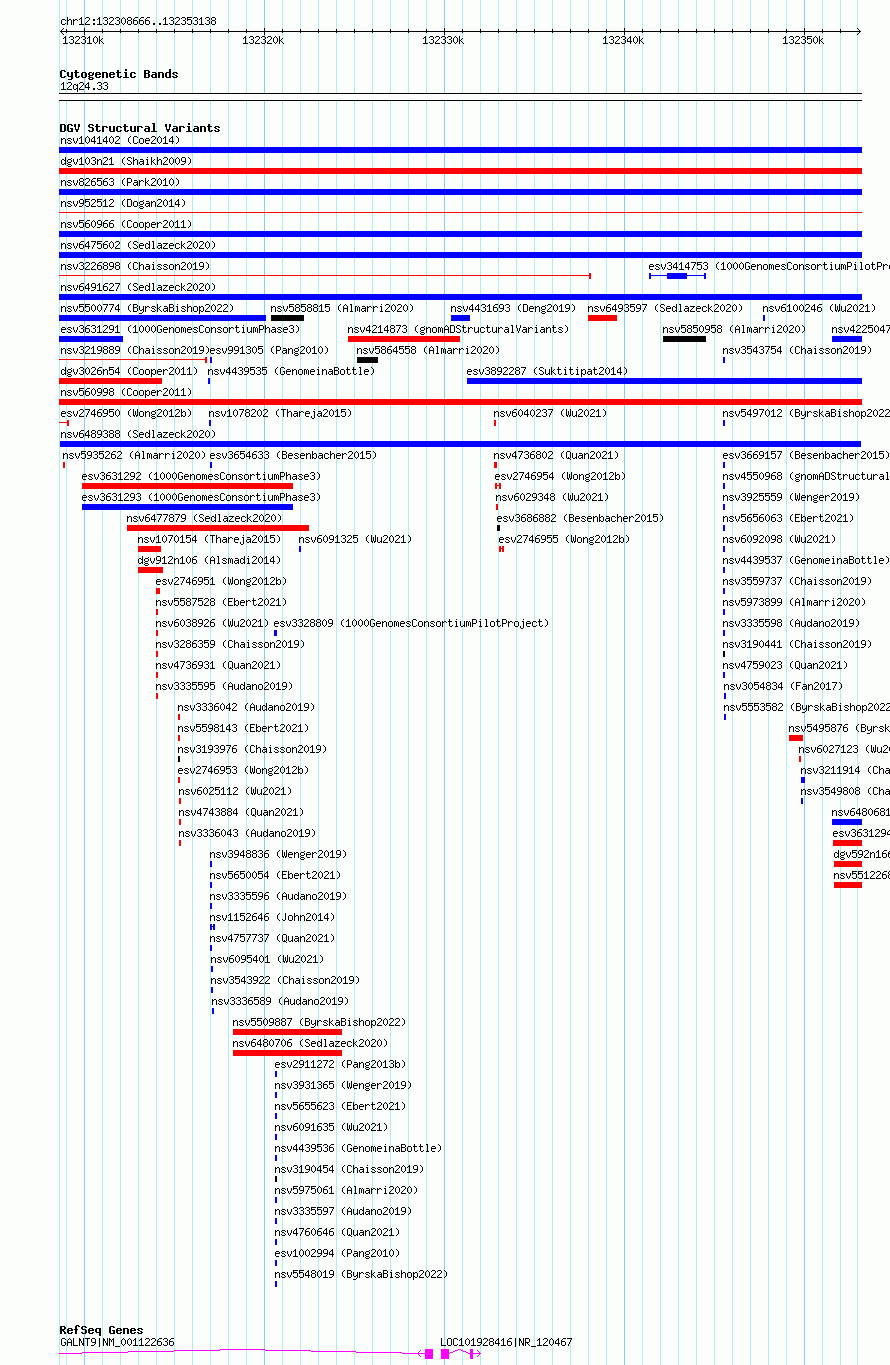This screenshot has width=890, height=1365.
Task: Click the esv3414753 variant label
Action: [769, 266]
